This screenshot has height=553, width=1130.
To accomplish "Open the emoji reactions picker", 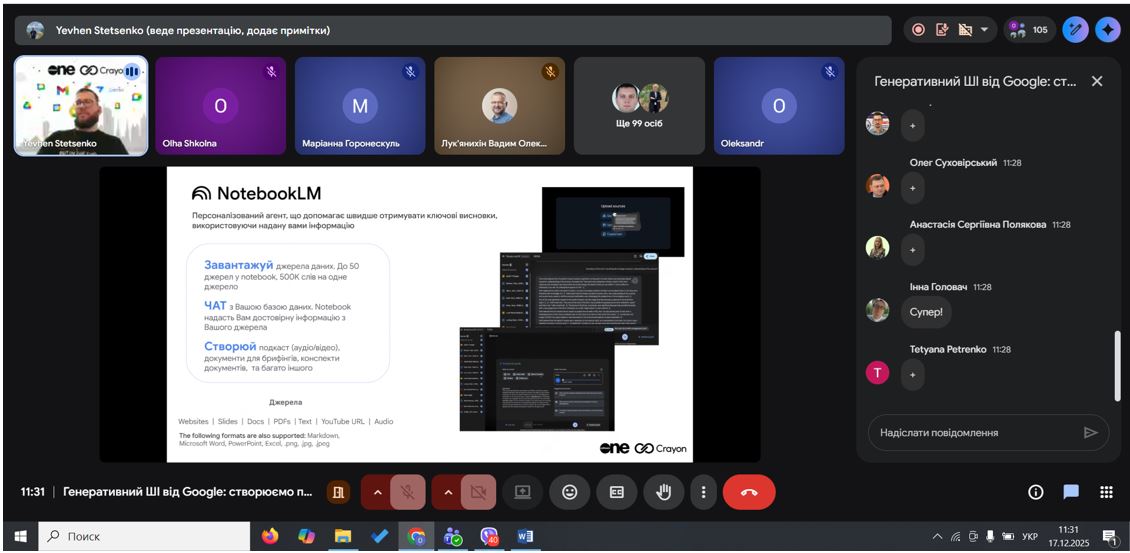I will pyautogui.click(x=569, y=492).
